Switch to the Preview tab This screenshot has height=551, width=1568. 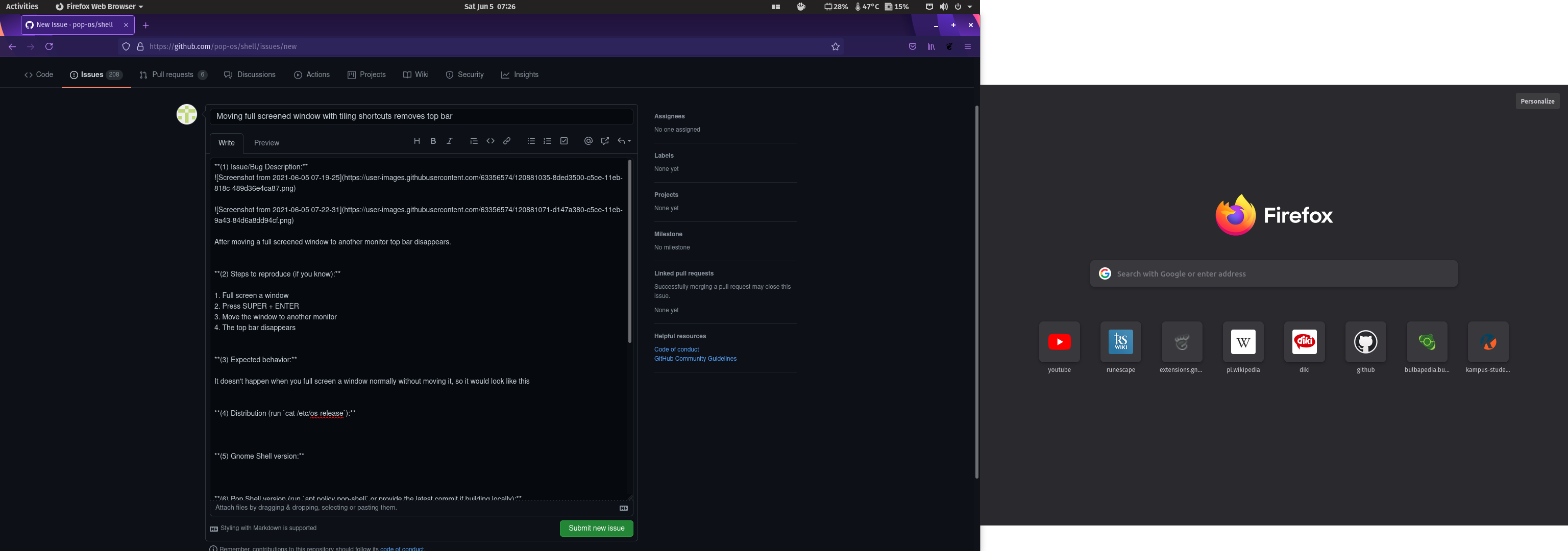(266, 143)
